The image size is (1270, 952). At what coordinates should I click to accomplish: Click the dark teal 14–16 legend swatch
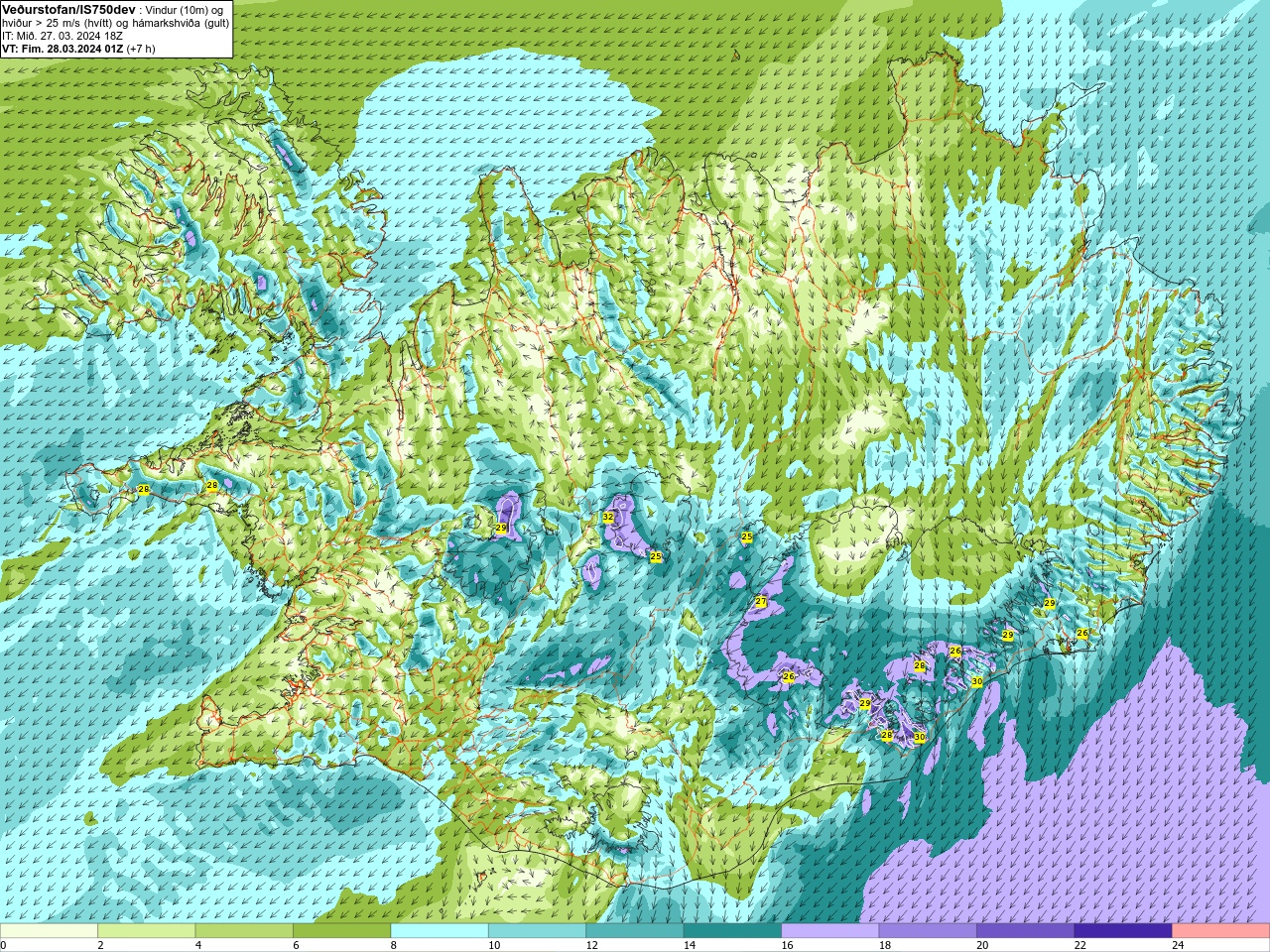click(732, 931)
